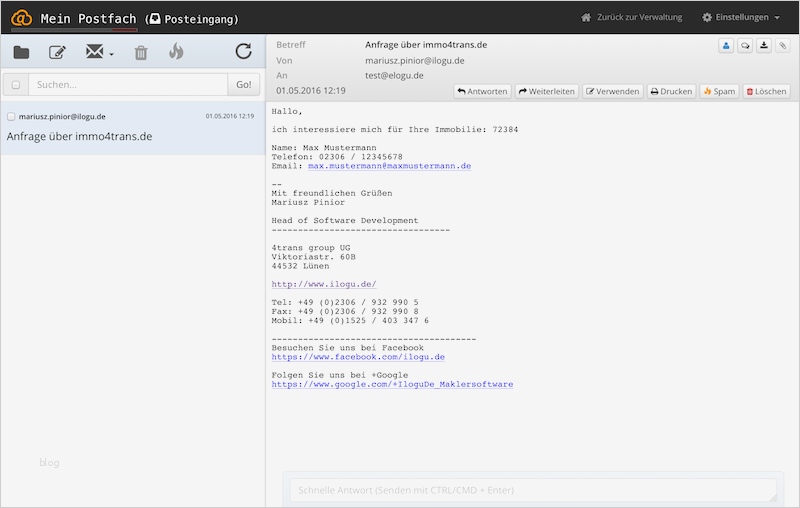The height and width of the screenshot is (508, 800).
Task: Open the folder icon in mailbox toolbar
Action: point(21,52)
